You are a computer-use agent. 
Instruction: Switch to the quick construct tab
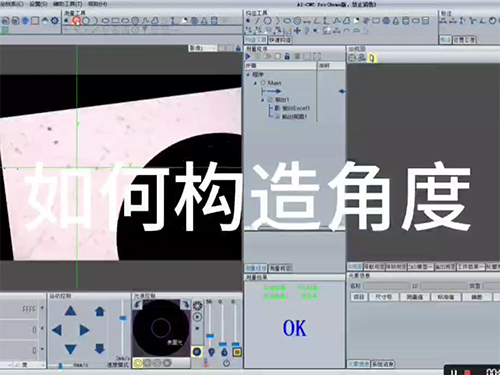(280, 40)
